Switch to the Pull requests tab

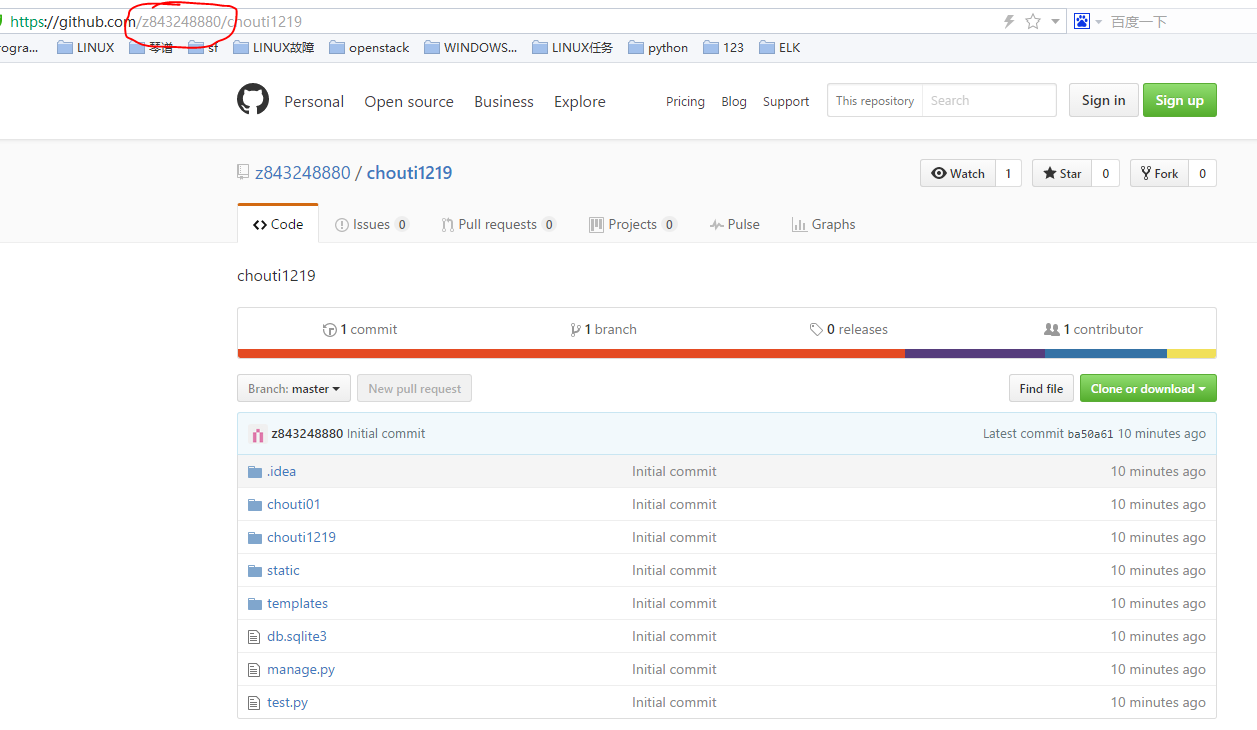498,224
